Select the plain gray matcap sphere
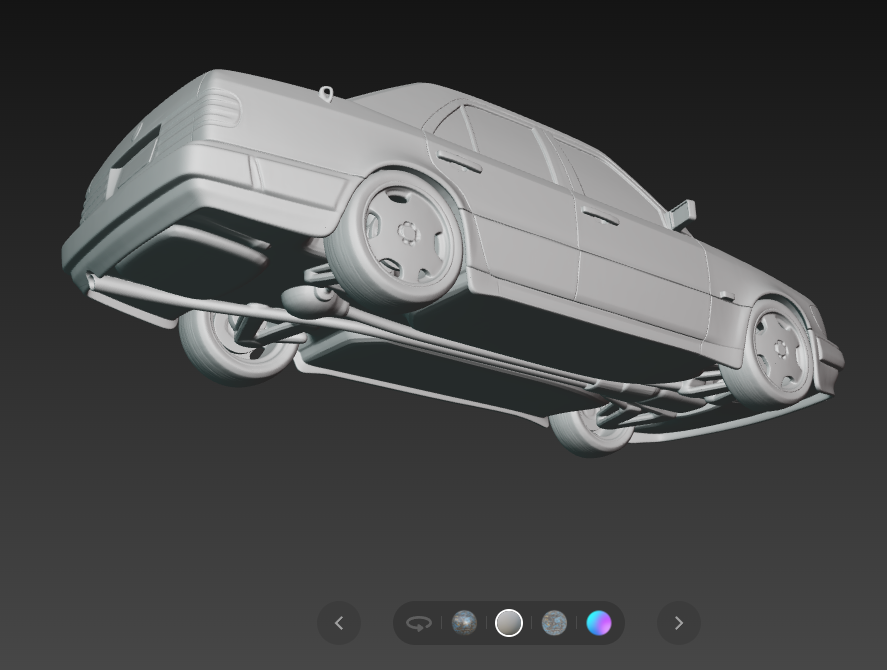The height and width of the screenshot is (670, 887). click(x=509, y=623)
